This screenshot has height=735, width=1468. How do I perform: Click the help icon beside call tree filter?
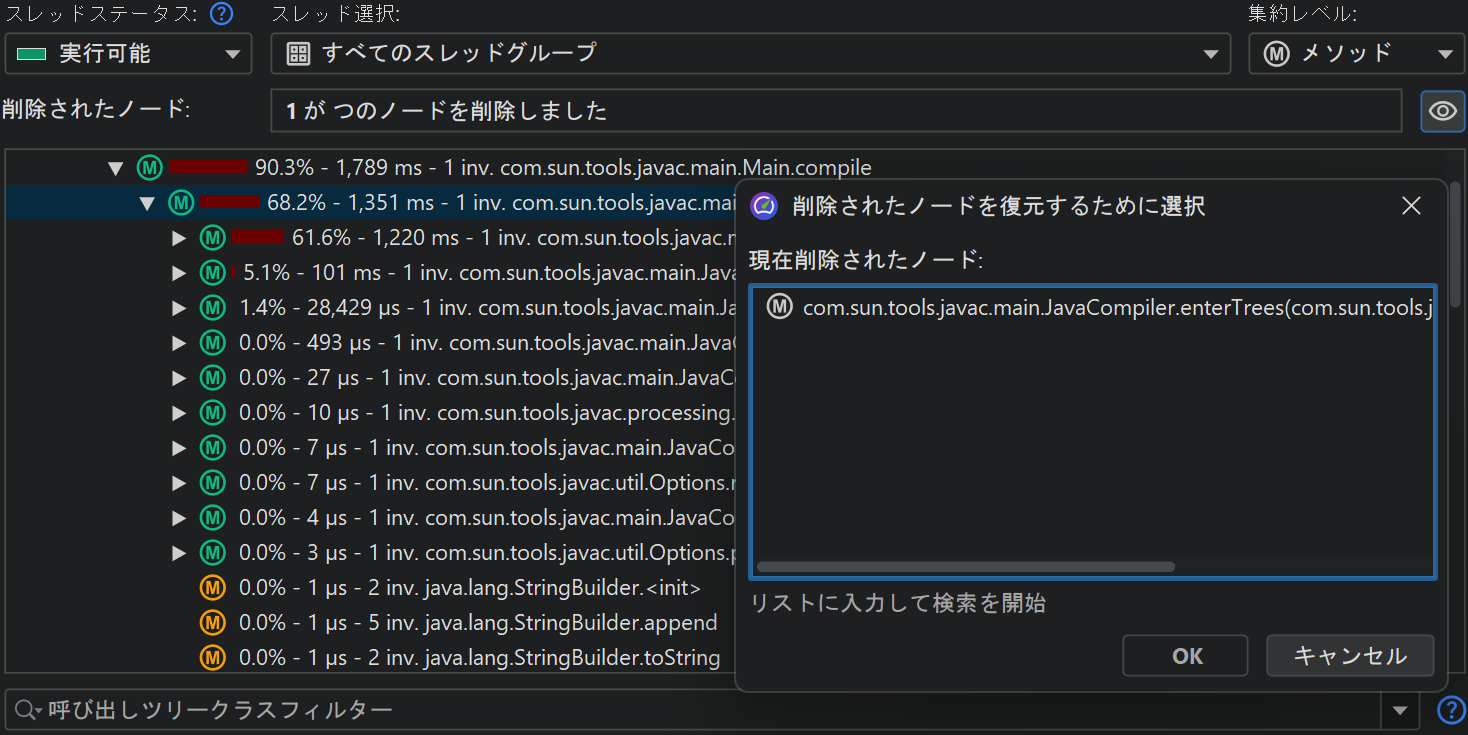pos(1449,710)
